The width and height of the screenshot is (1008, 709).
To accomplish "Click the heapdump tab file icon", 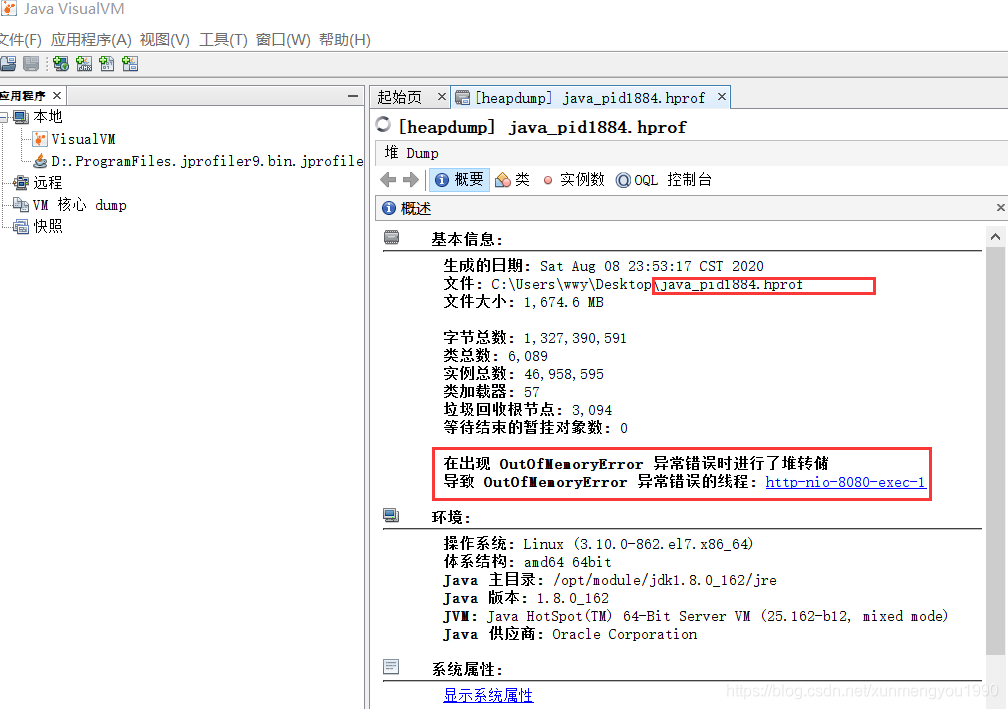I will pyautogui.click(x=462, y=98).
